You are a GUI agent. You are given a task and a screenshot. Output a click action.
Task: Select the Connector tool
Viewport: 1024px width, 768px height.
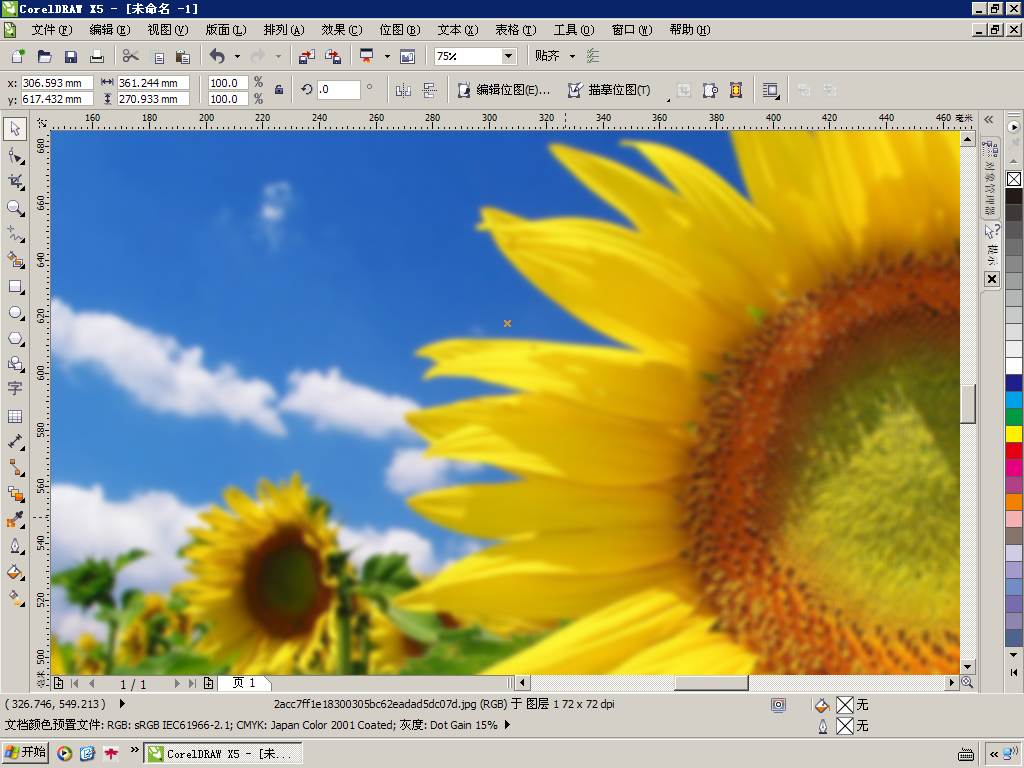[x=15, y=468]
